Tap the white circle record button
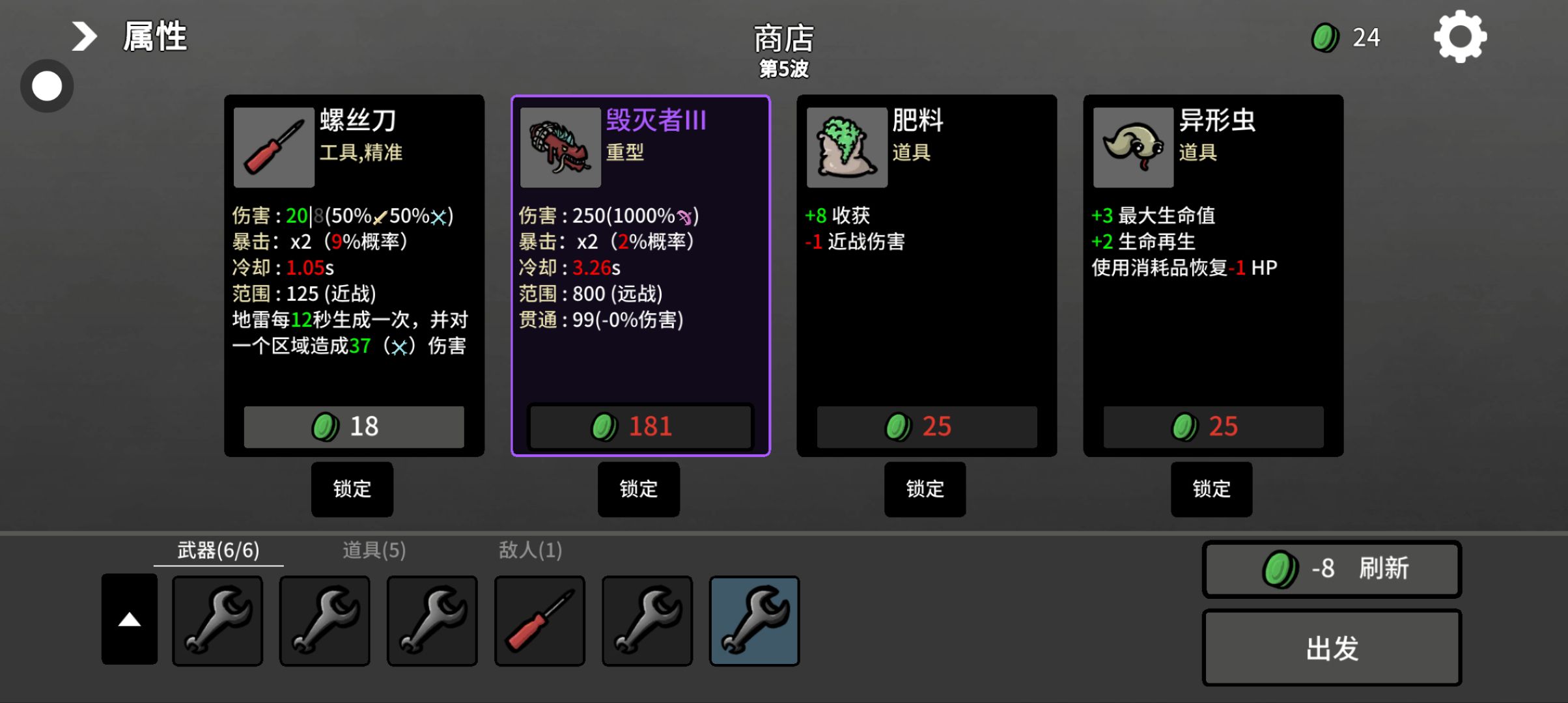The width and height of the screenshot is (1568, 703). click(x=46, y=86)
